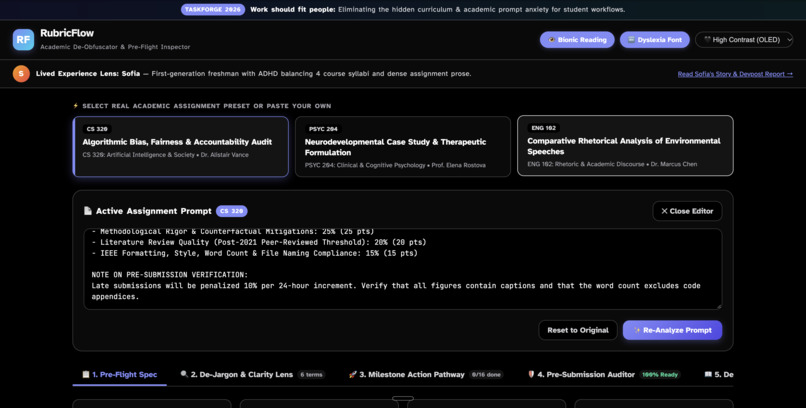The image size is (806, 408).
Task: Click the Late submissions will be penalized sentence
Action: pos(224,286)
